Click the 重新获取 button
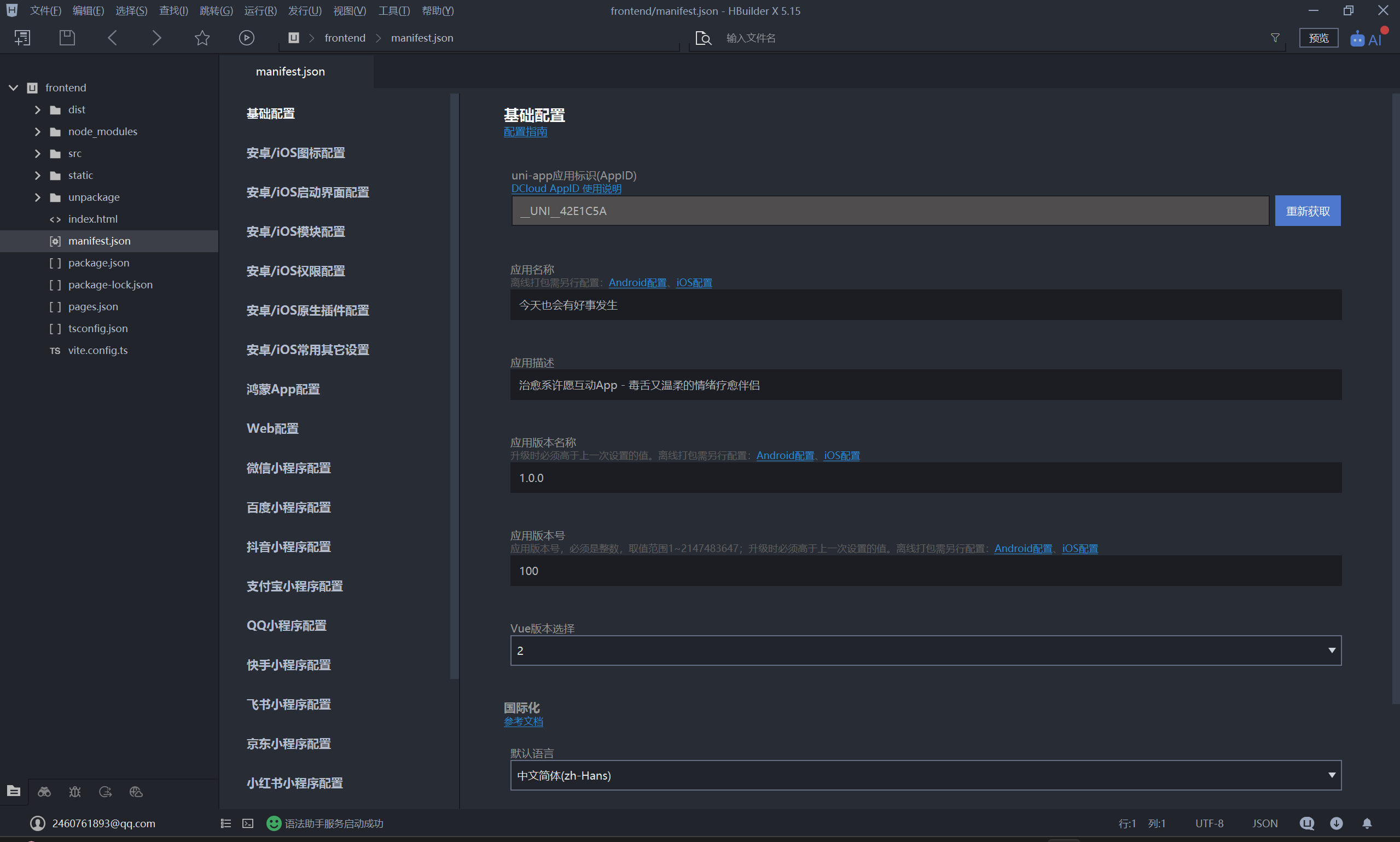 (1308, 211)
